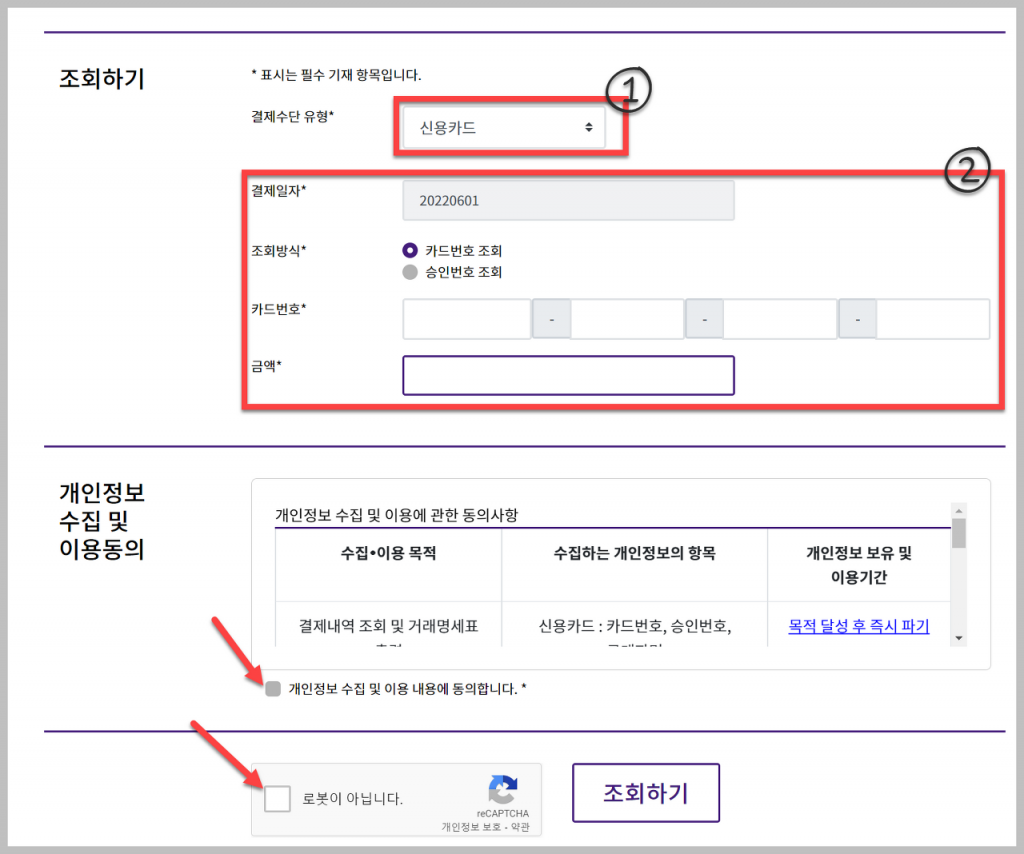Click the * 표시는 필수 기재 항목입니다 note

[336, 75]
